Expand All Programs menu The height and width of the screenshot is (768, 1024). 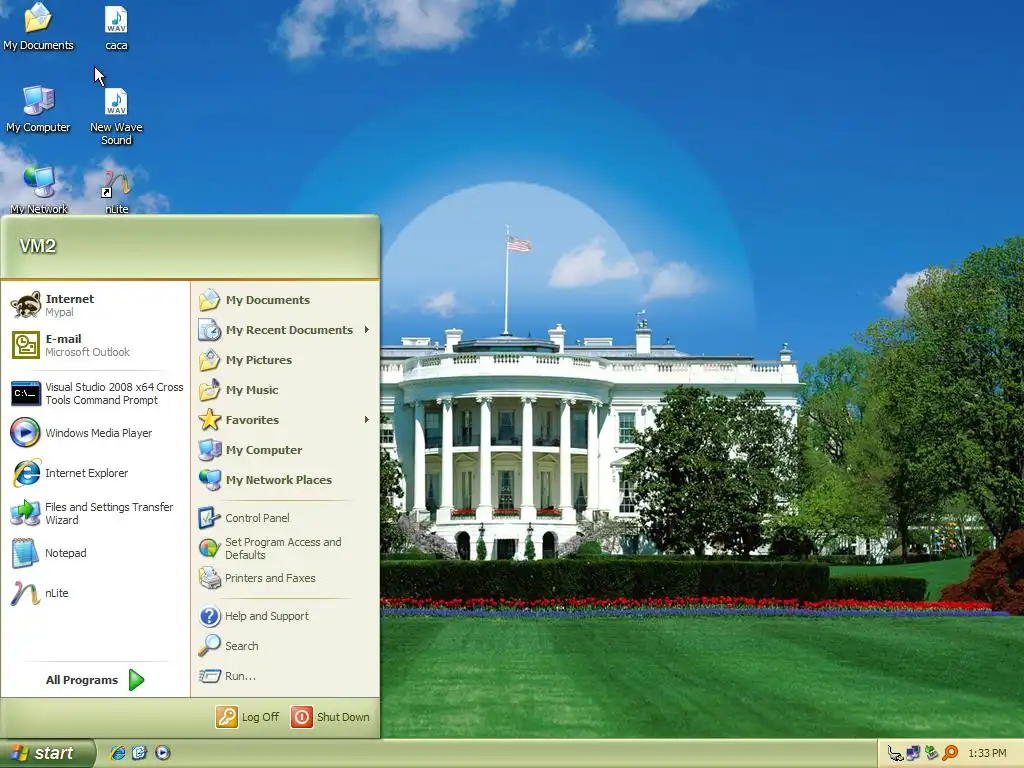tap(95, 680)
